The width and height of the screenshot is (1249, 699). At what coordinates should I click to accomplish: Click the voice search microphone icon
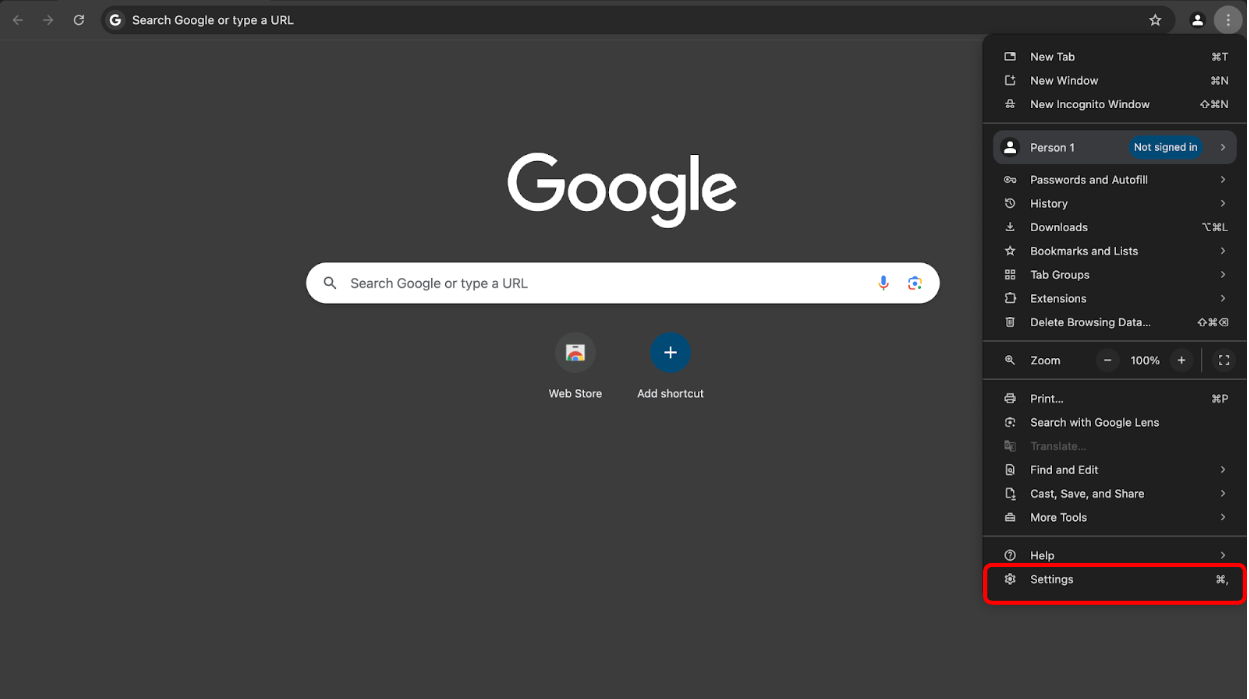click(883, 283)
